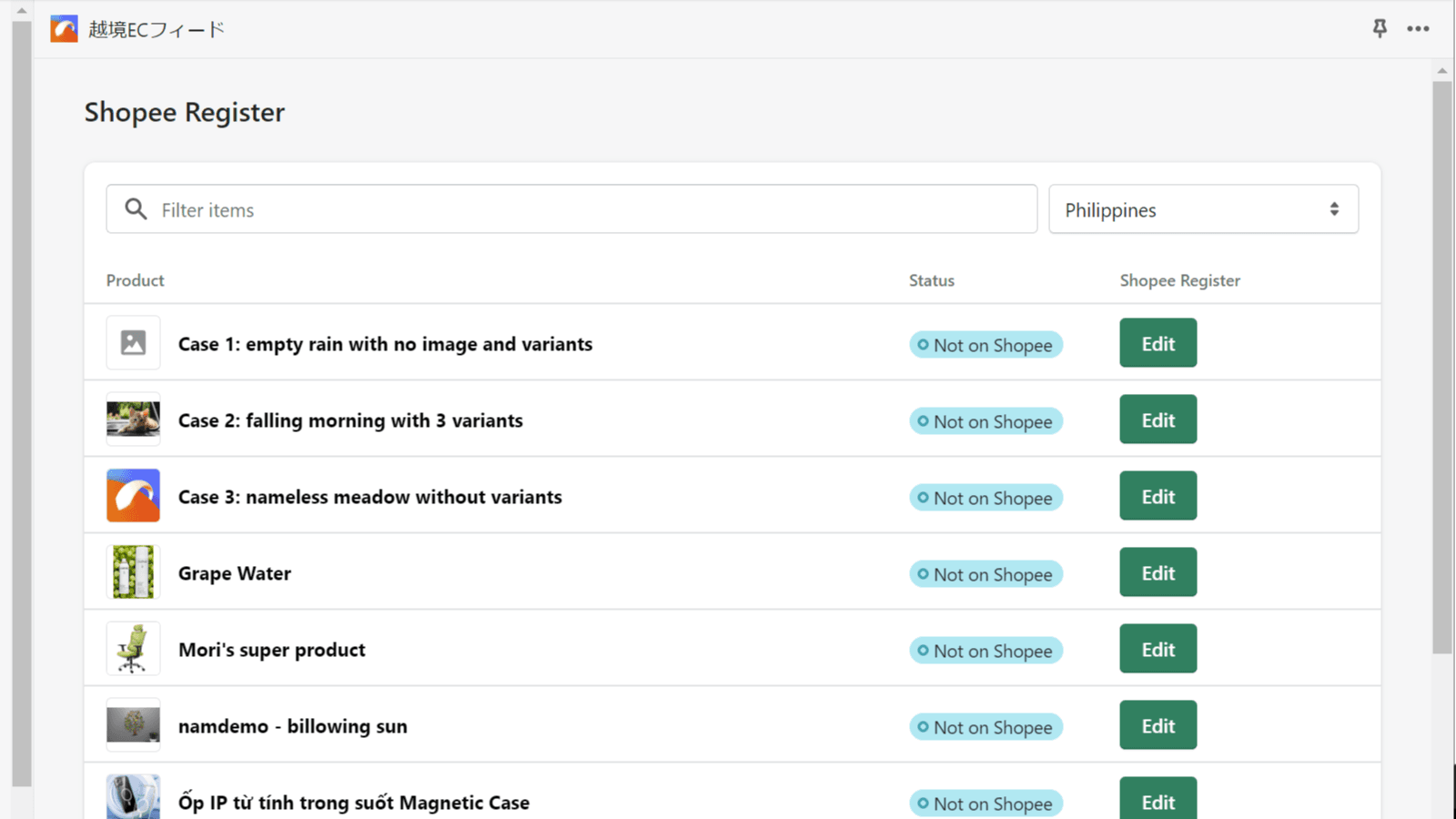The height and width of the screenshot is (819, 1456).
Task: Click the orange logo thumbnail for Case 3
Action: coord(133,496)
